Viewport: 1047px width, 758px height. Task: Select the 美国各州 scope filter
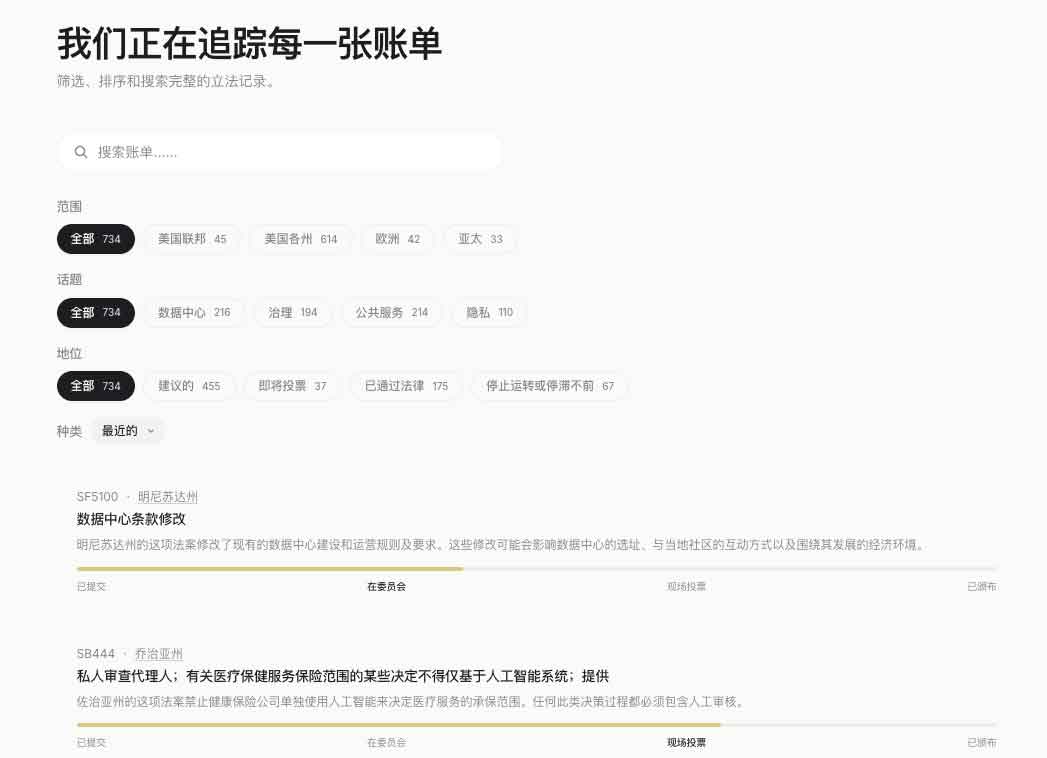point(300,239)
